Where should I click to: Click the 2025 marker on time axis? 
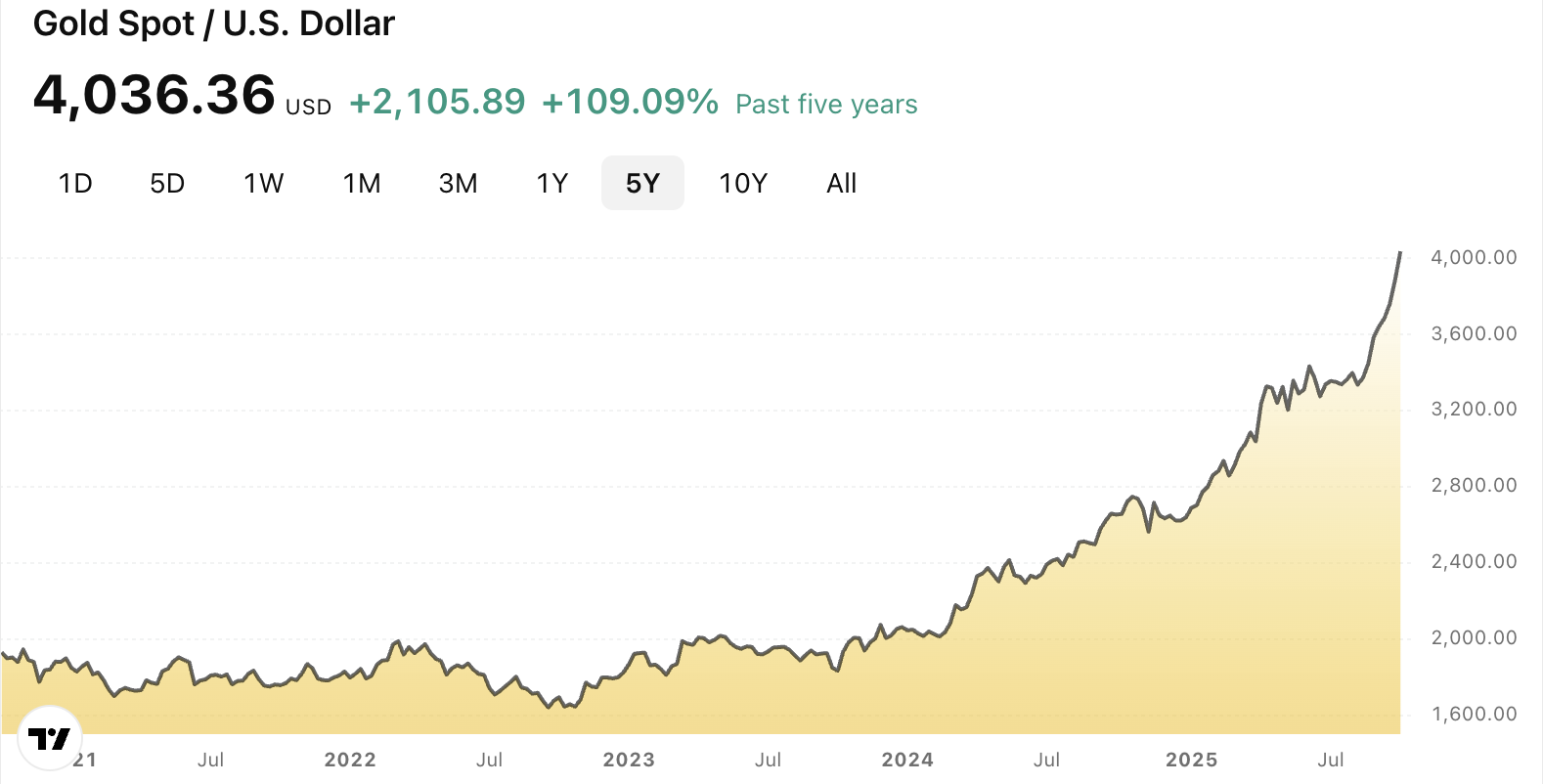point(1191,760)
